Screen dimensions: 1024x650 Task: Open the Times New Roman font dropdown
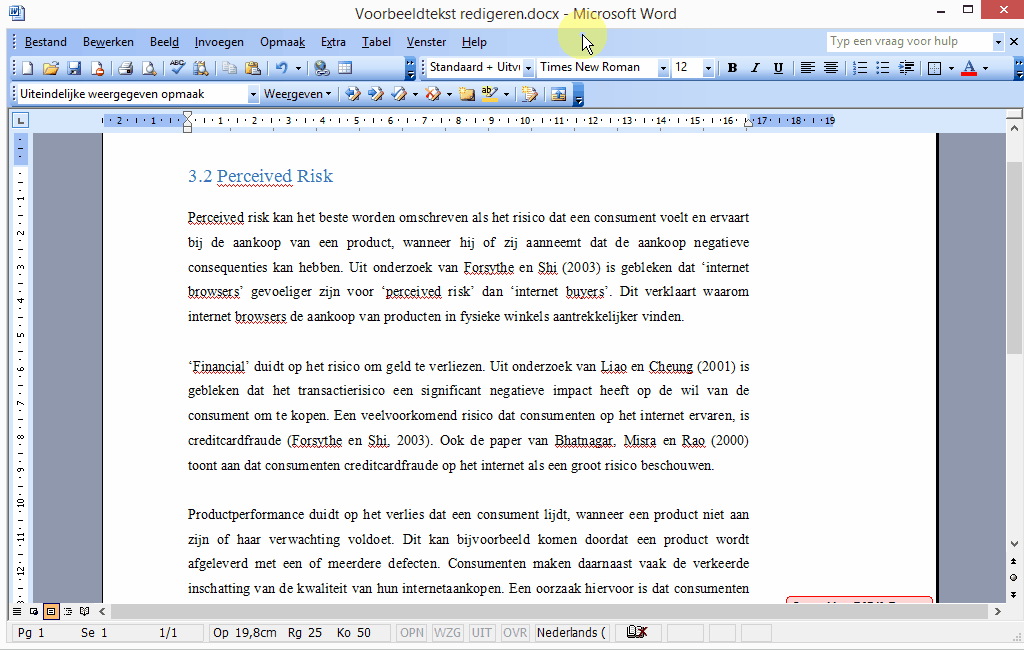click(663, 68)
